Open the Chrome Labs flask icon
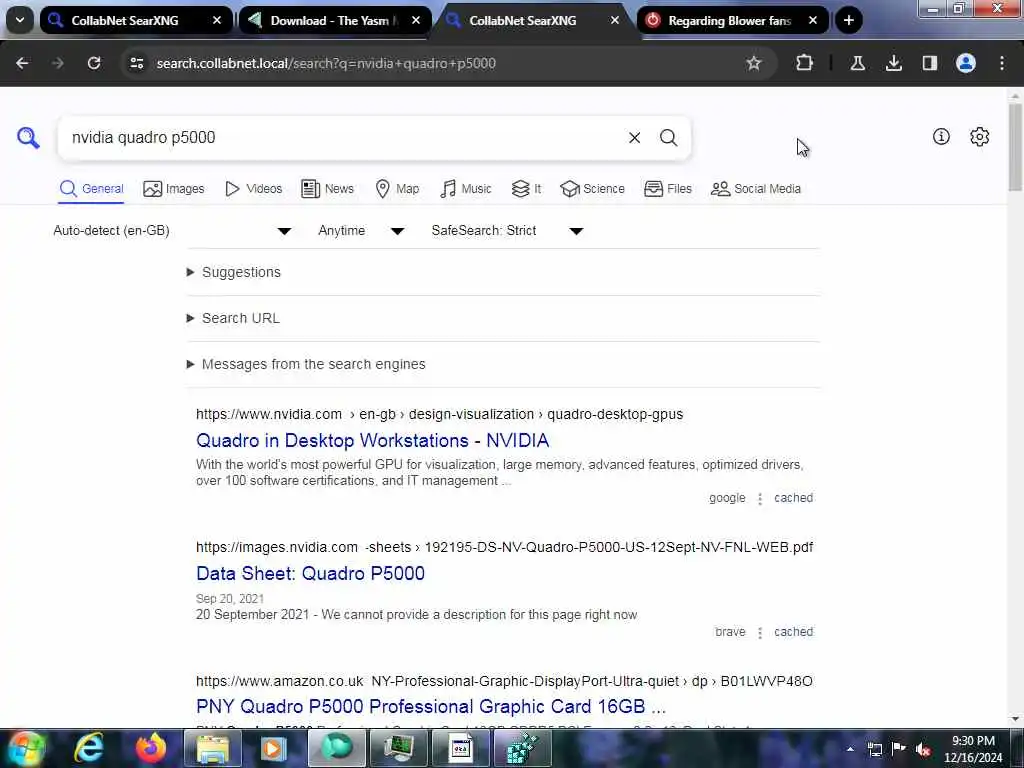Viewport: 1024px width, 768px height. (857, 63)
